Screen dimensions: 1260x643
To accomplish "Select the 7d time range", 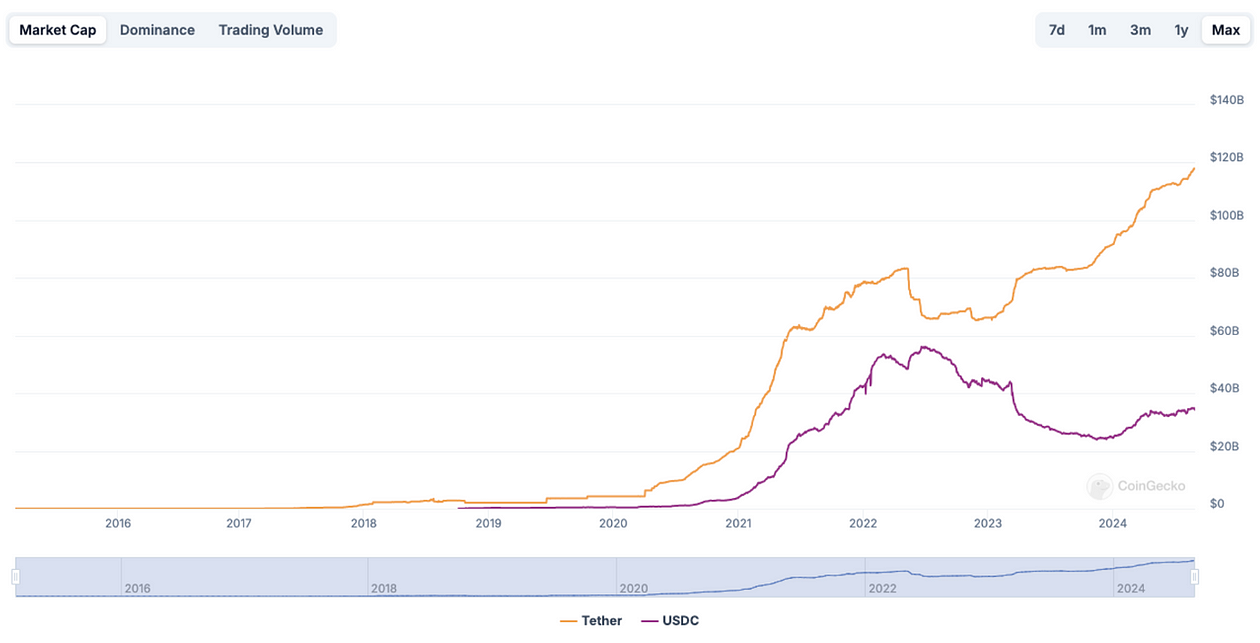I will click(x=1056, y=30).
